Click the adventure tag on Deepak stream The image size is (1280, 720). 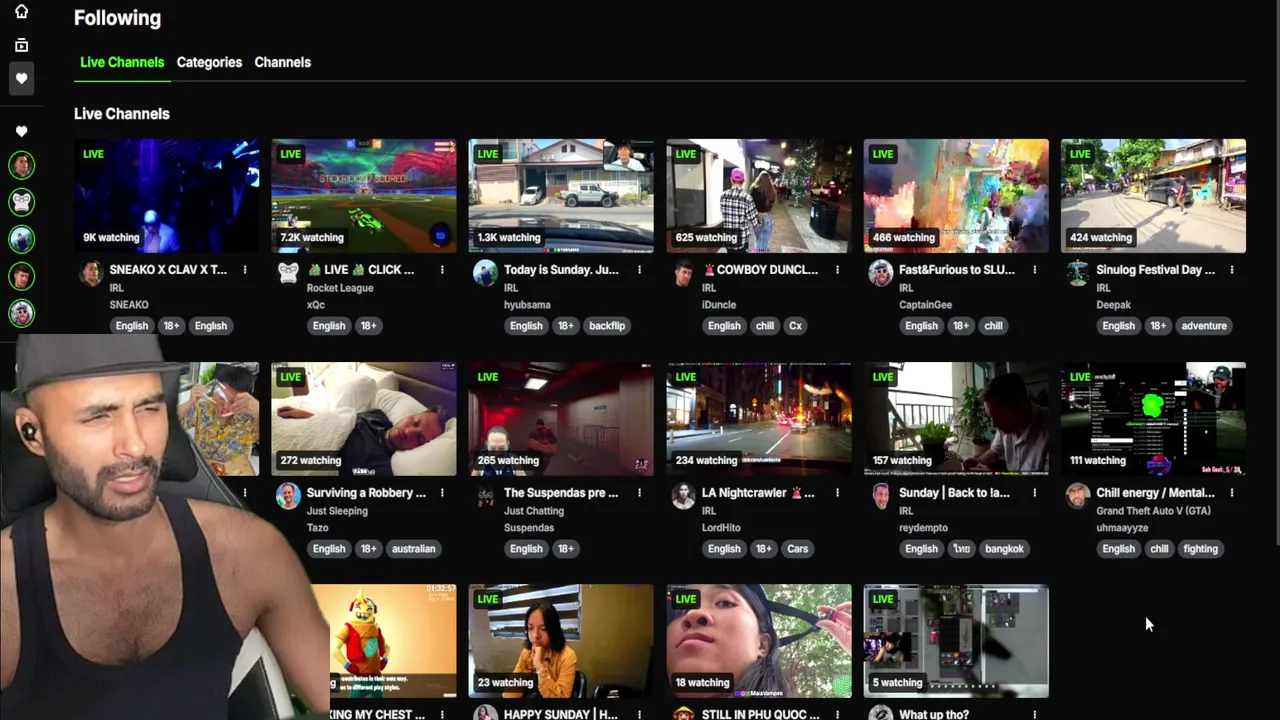click(1204, 326)
